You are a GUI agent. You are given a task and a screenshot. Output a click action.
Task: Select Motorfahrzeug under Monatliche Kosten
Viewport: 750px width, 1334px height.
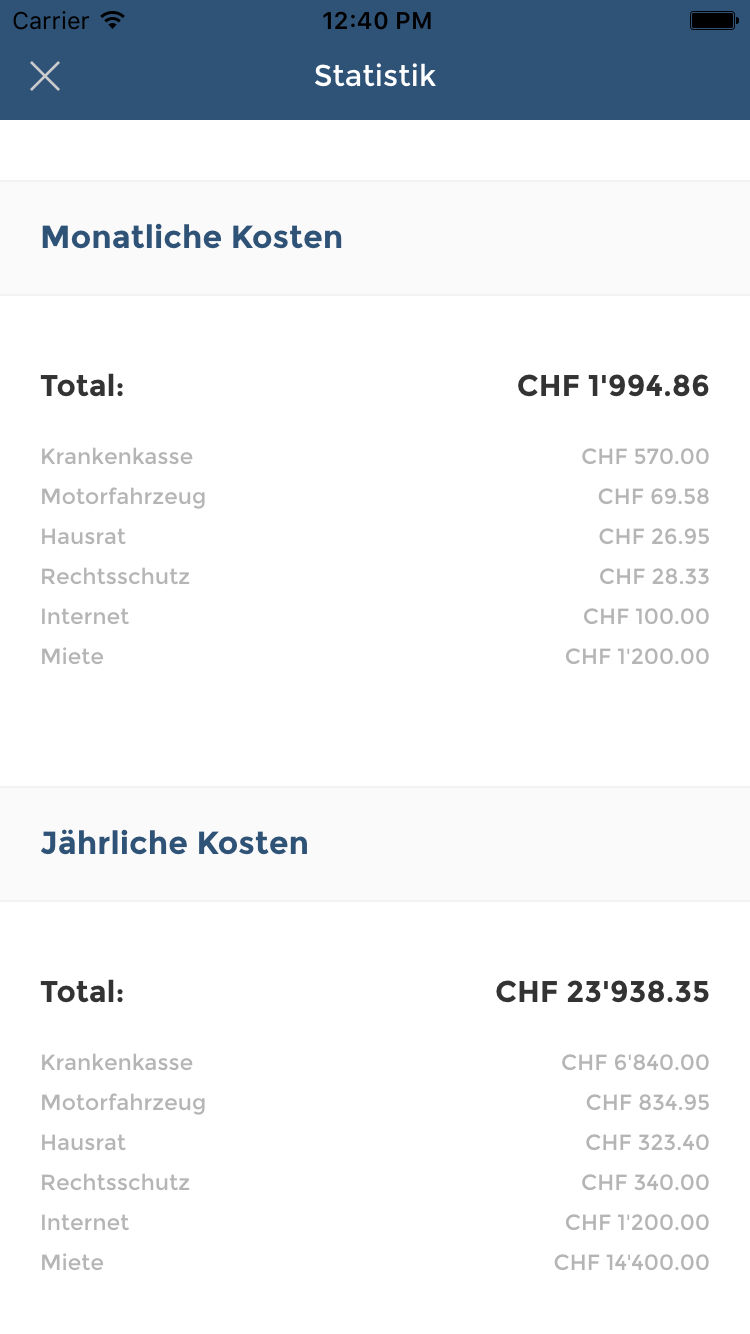(123, 497)
